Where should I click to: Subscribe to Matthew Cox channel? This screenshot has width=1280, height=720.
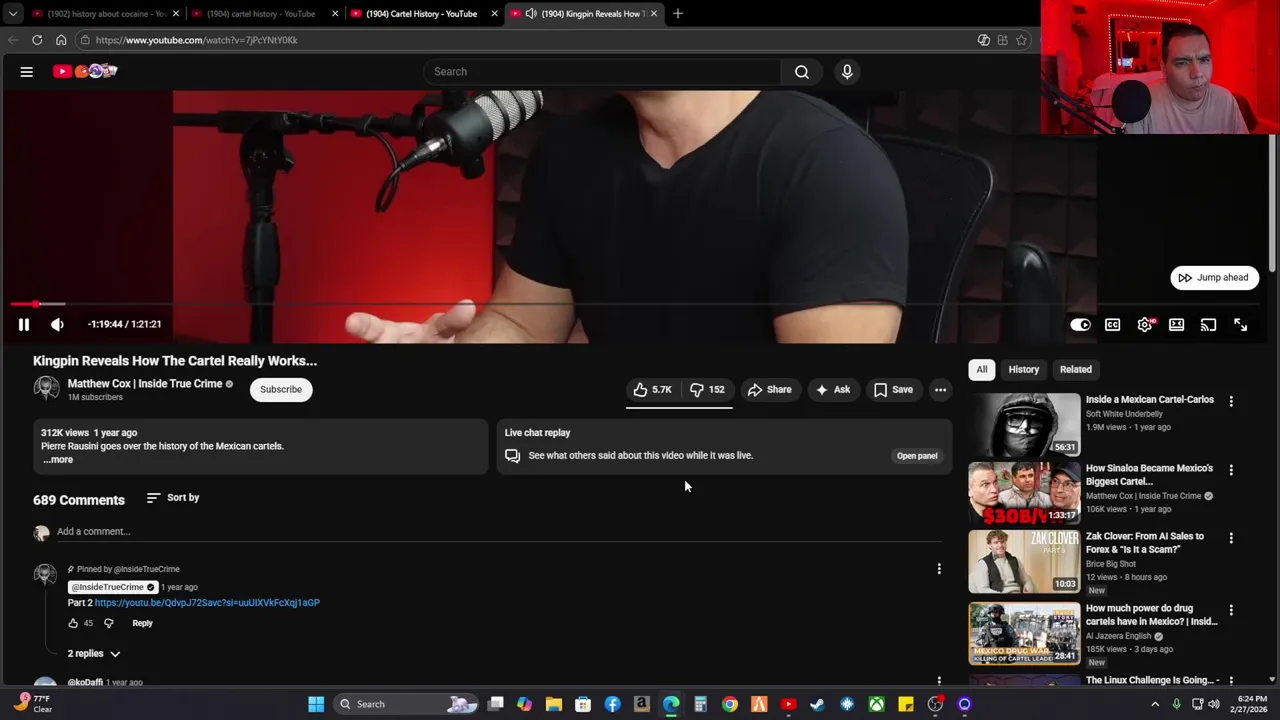pos(281,389)
